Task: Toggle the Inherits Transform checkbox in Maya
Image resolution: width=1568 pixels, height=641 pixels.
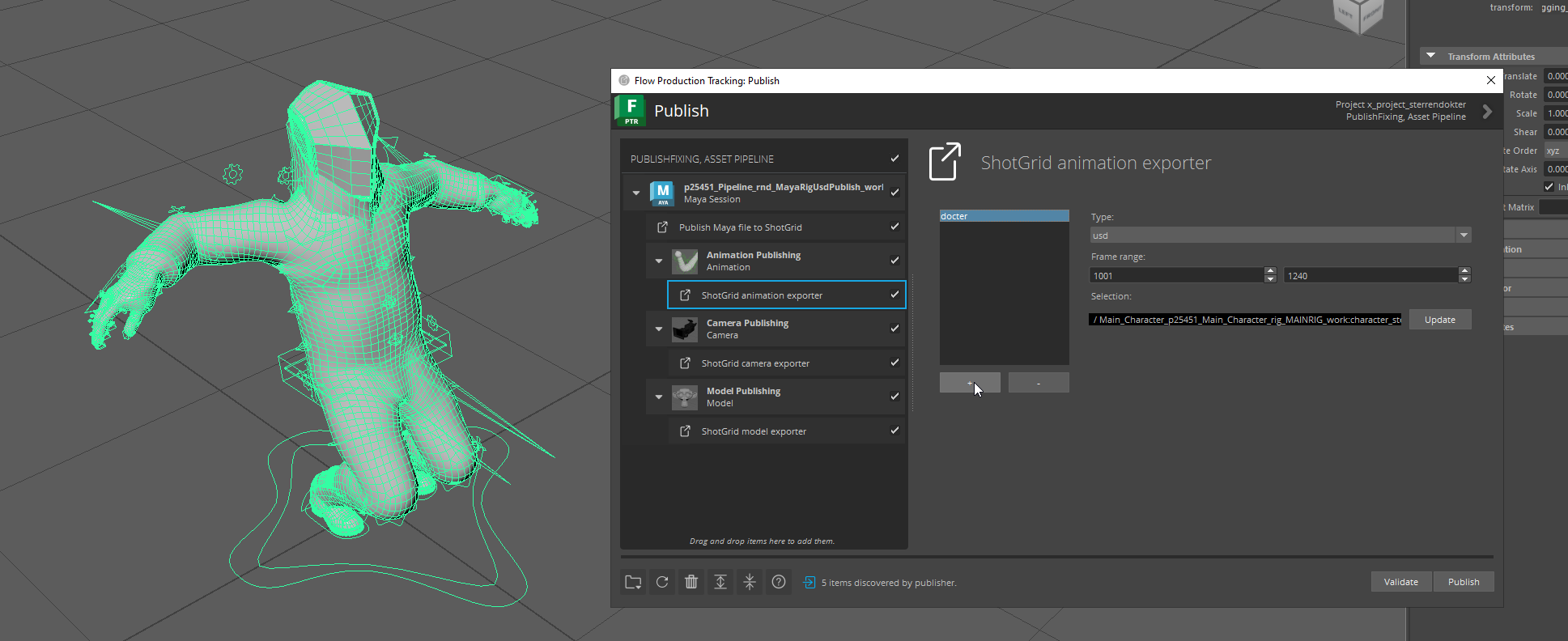Action: coord(1549,187)
